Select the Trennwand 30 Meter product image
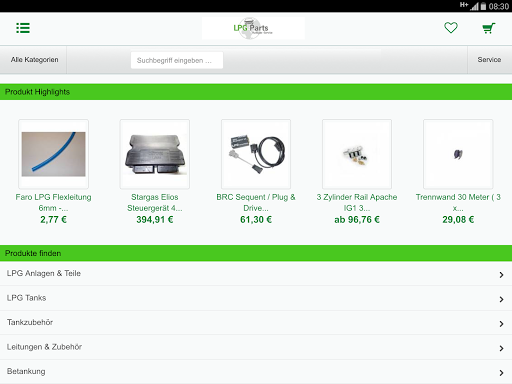 click(x=458, y=154)
